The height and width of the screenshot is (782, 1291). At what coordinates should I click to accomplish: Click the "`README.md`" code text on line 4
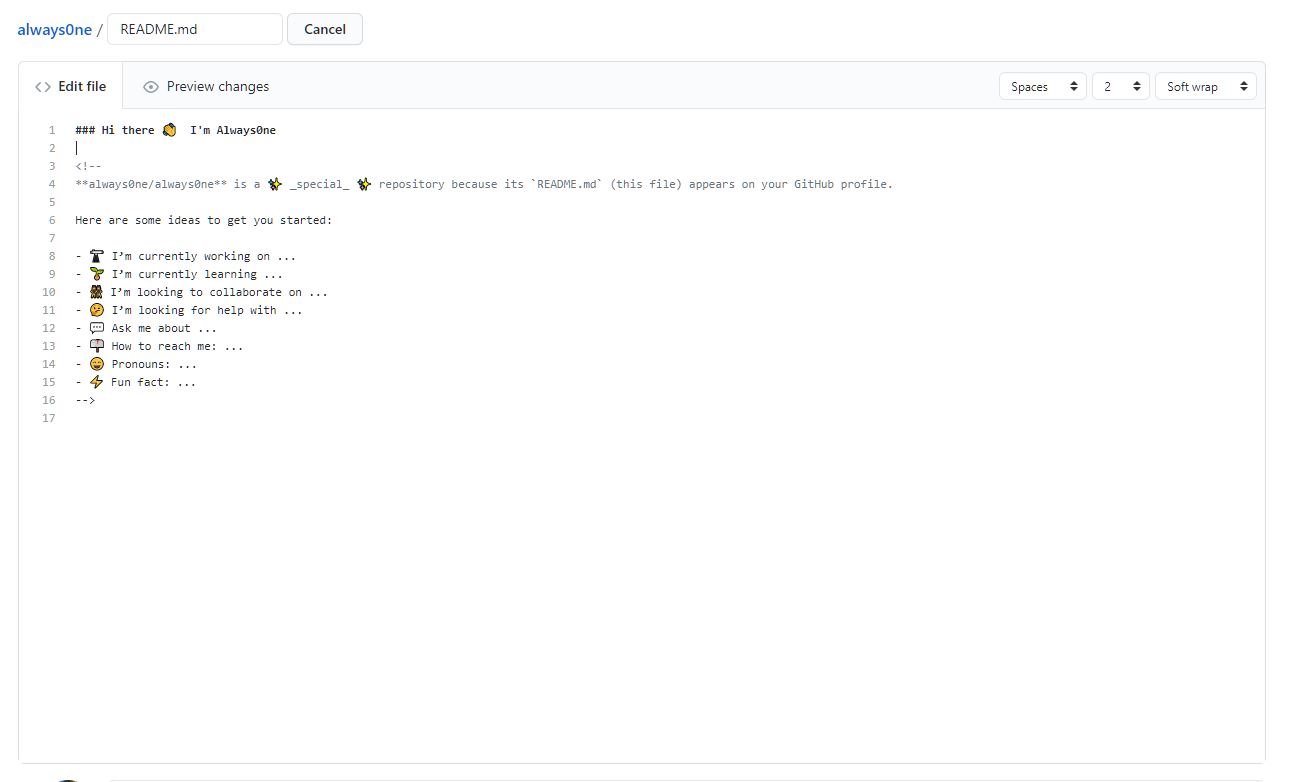[567, 184]
